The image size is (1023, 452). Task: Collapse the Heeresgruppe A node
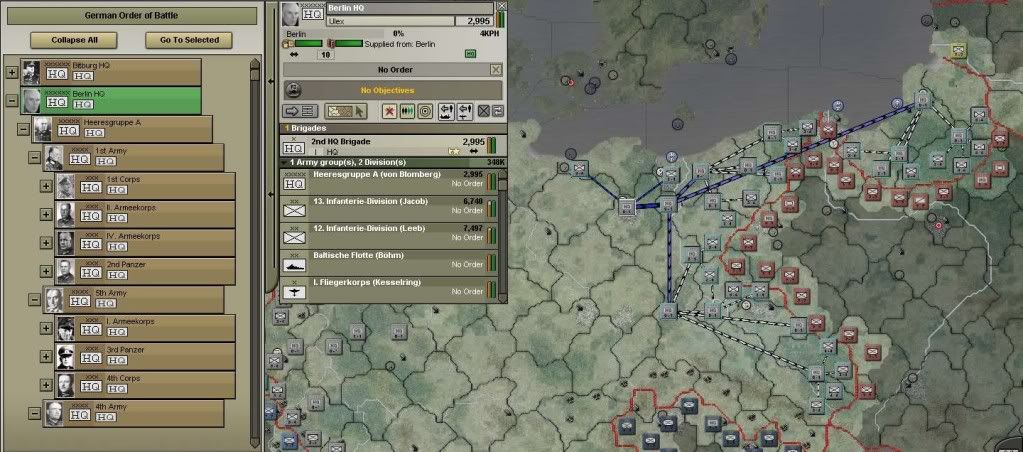(23, 129)
